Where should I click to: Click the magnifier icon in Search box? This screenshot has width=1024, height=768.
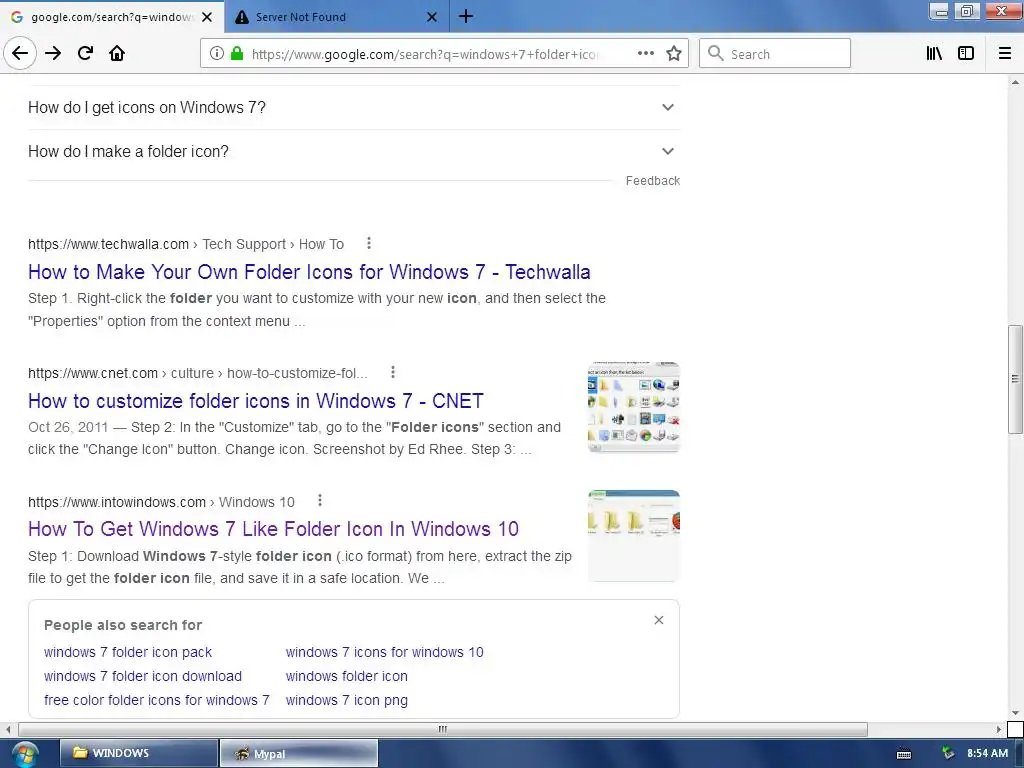(x=716, y=53)
